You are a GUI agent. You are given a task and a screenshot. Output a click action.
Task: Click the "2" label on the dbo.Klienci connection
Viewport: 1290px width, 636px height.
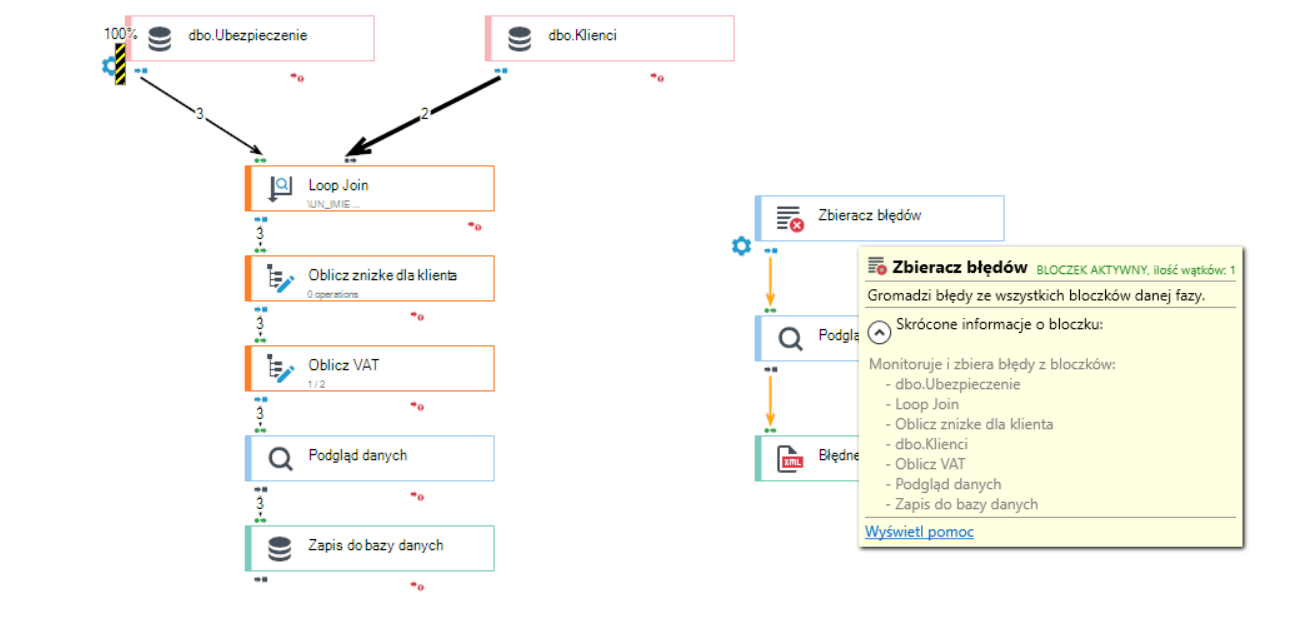point(424,114)
